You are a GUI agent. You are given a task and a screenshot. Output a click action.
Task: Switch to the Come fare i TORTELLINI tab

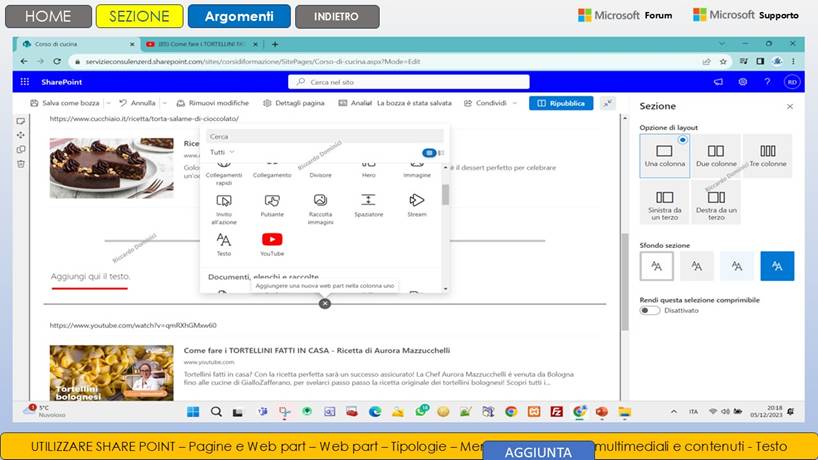[201, 44]
